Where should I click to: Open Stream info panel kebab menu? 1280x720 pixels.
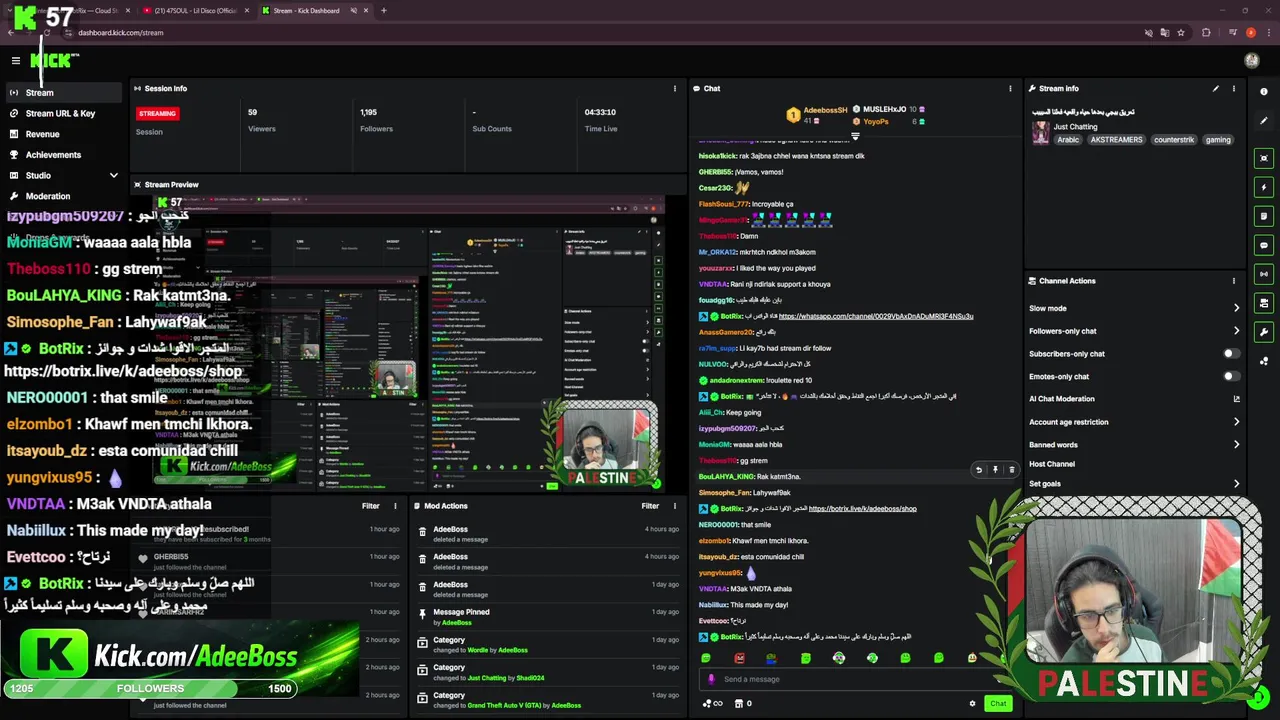1234,88
